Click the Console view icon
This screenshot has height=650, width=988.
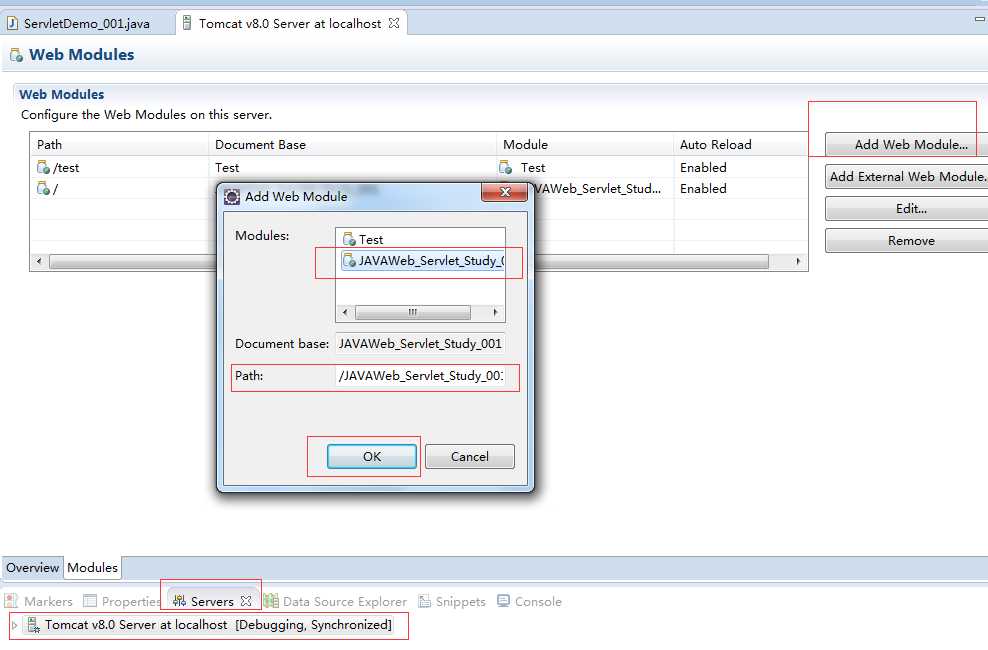[503, 600]
